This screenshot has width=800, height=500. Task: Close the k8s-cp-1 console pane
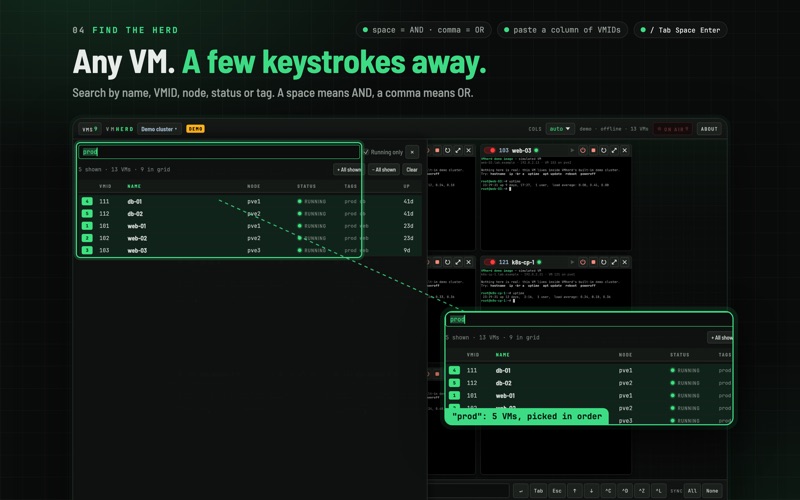pyautogui.click(x=624, y=262)
